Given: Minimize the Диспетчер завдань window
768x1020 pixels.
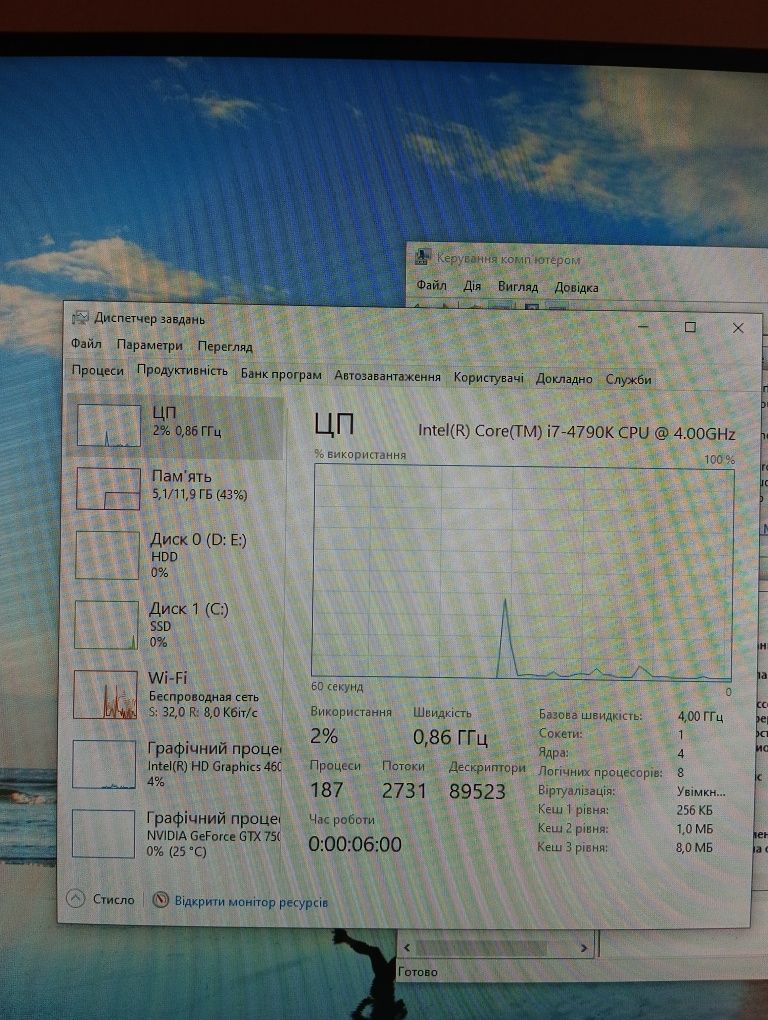Looking at the screenshot, I should tap(643, 327).
